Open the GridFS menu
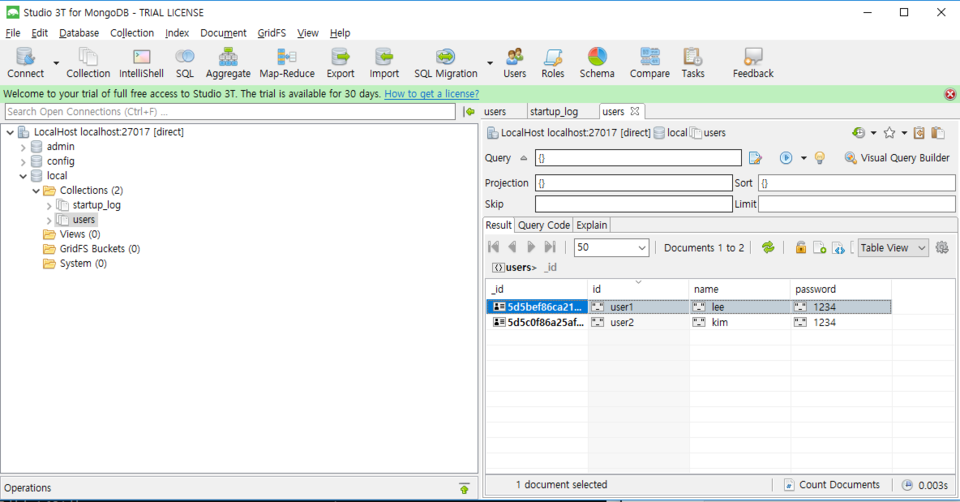Screen dimensions: 960x502 point(272,33)
